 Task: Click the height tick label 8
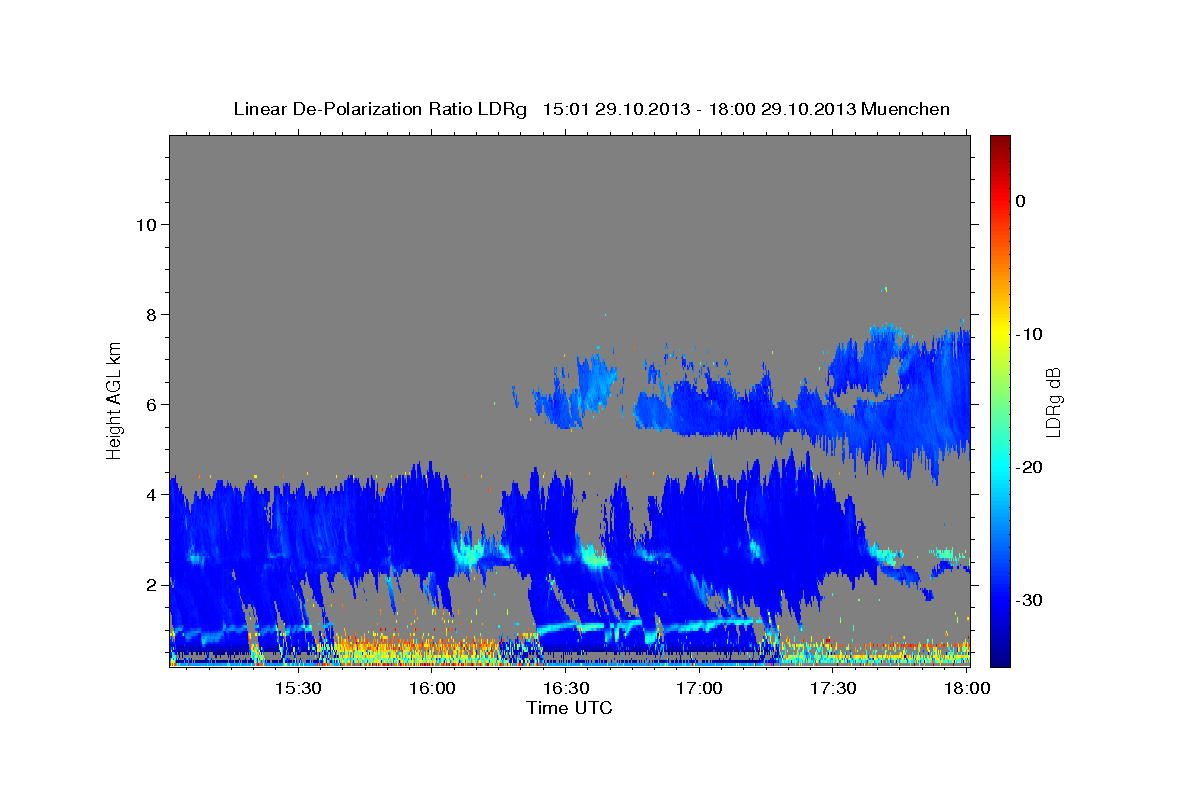[150, 314]
